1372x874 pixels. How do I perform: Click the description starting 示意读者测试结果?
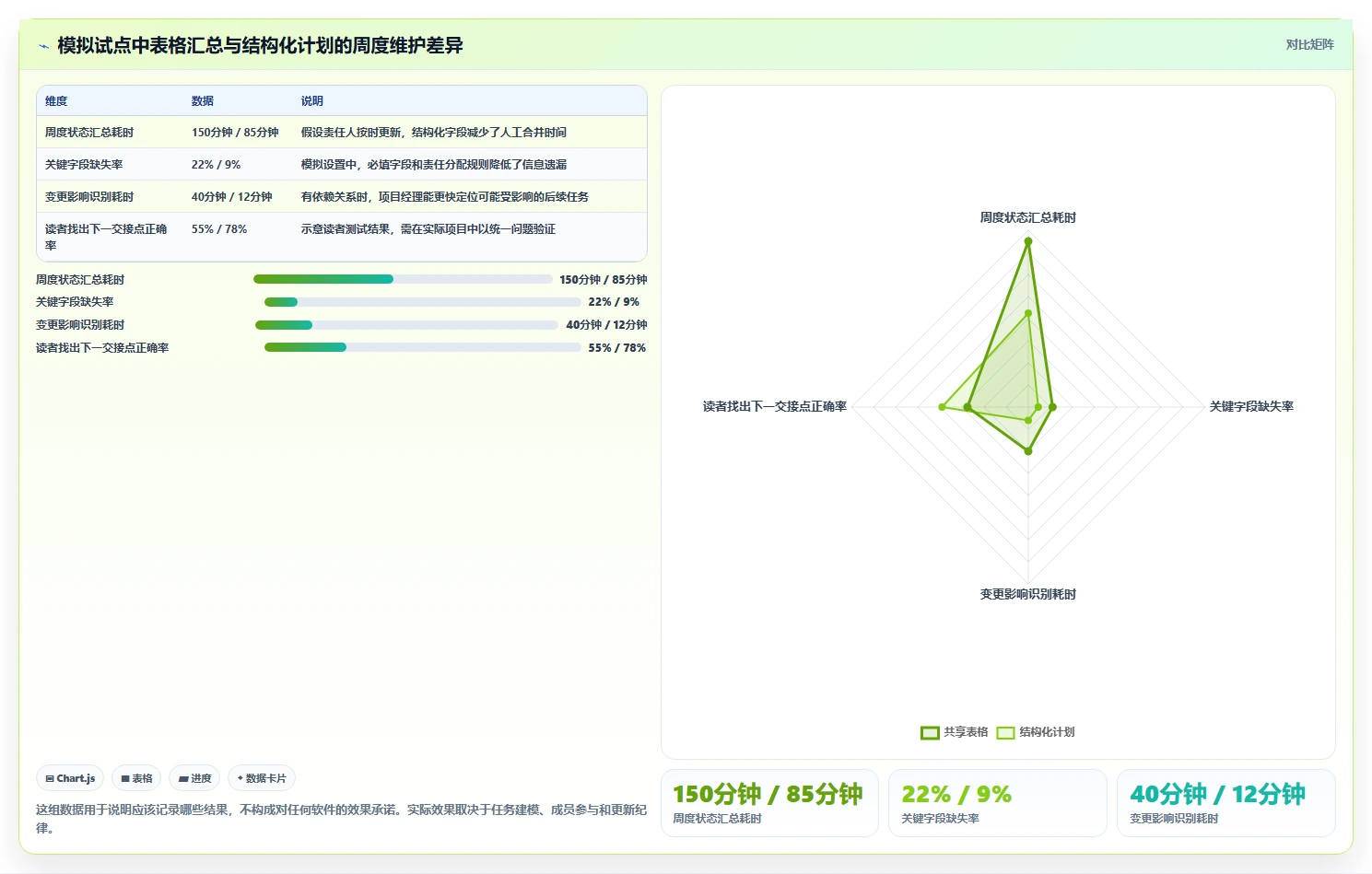pos(428,229)
